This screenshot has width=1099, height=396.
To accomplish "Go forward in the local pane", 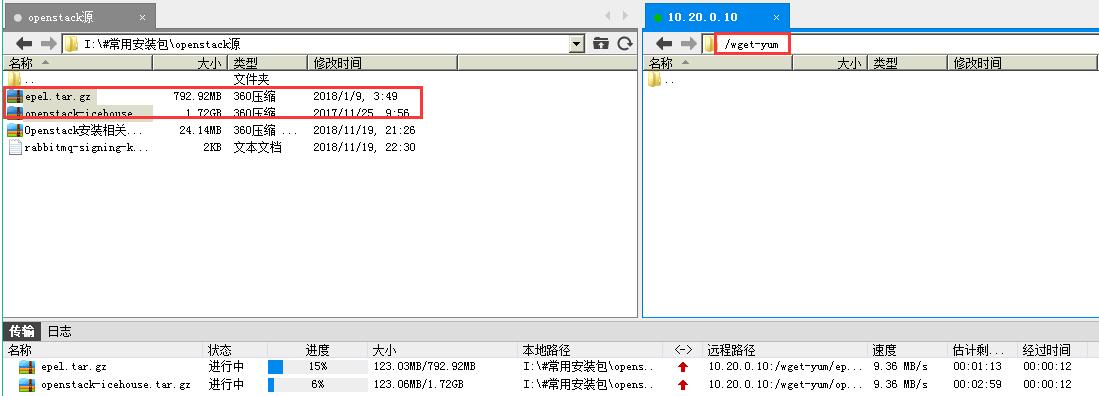I will [48, 43].
